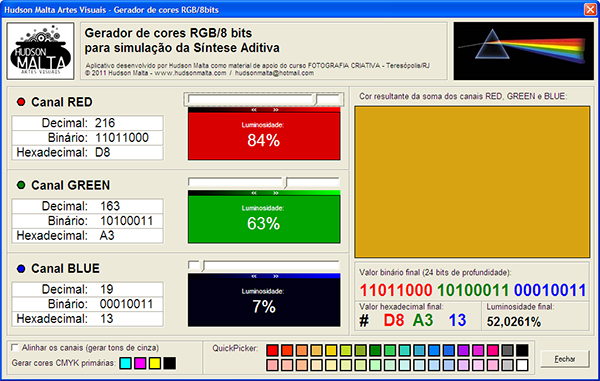This screenshot has width=600, height=381.
Task: Select the yellow CMYK primary swatch
Action: pyautogui.click(x=155, y=363)
